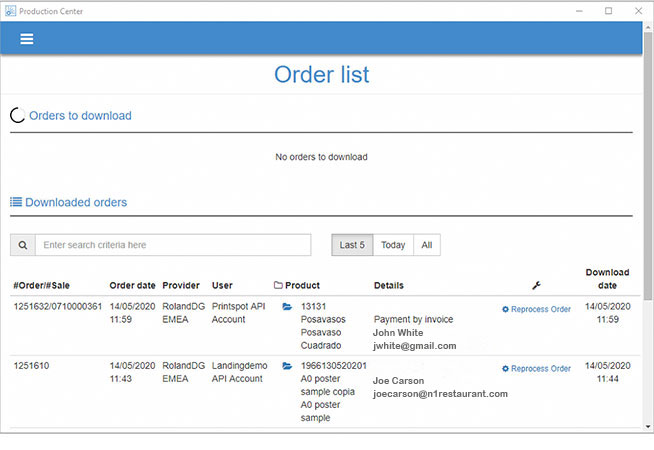The image size is (654, 450).
Task: Expand the Orders to download section
Action: [80, 116]
